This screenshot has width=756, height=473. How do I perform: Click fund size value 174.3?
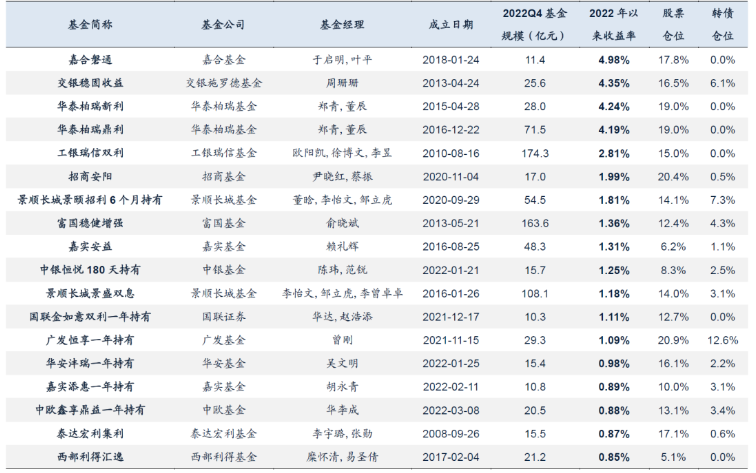535,153
